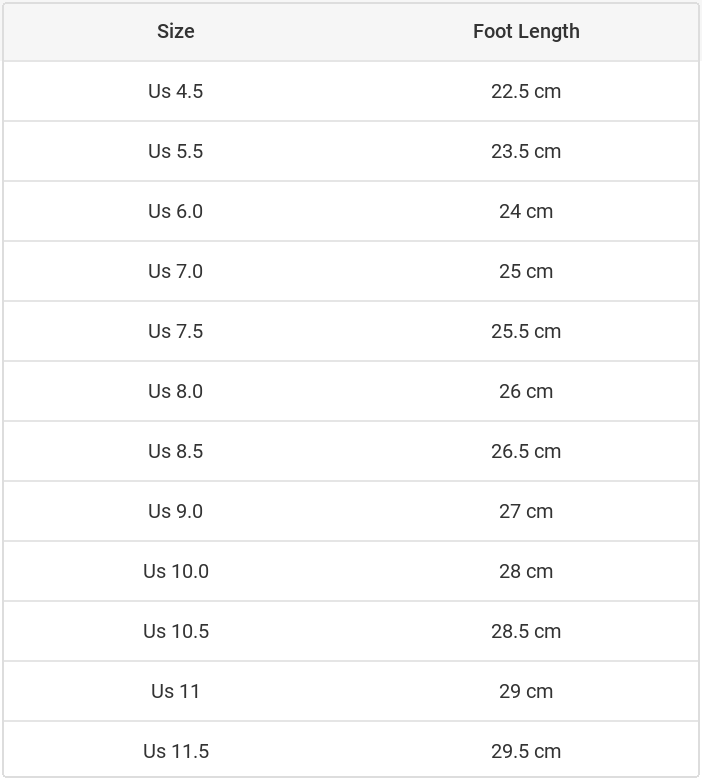Click the Us 8.5 size cell
Screen dimensions: 702x780
[x=176, y=451]
